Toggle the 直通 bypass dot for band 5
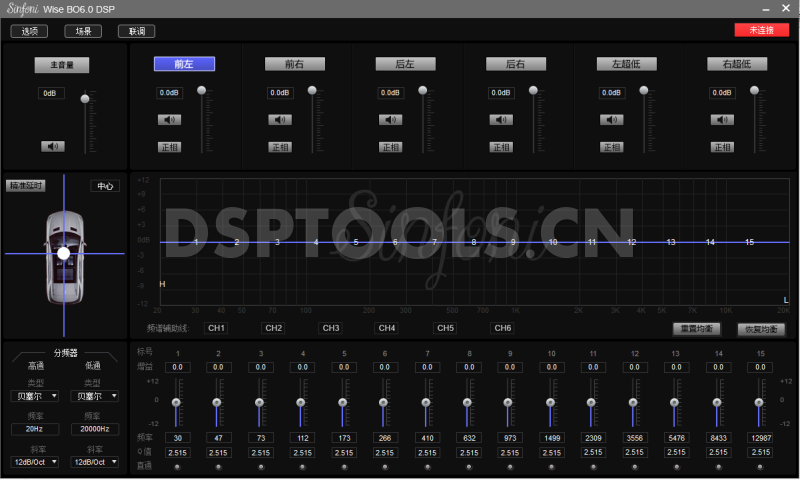The width and height of the screenshot is (800, 480). click(x=344, y=467)
